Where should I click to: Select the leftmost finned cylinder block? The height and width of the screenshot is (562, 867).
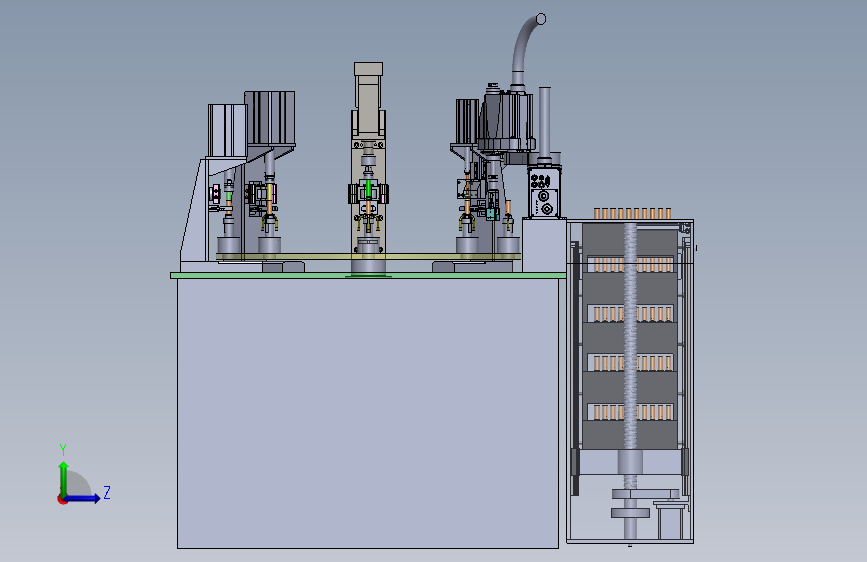tap(227, 131)
